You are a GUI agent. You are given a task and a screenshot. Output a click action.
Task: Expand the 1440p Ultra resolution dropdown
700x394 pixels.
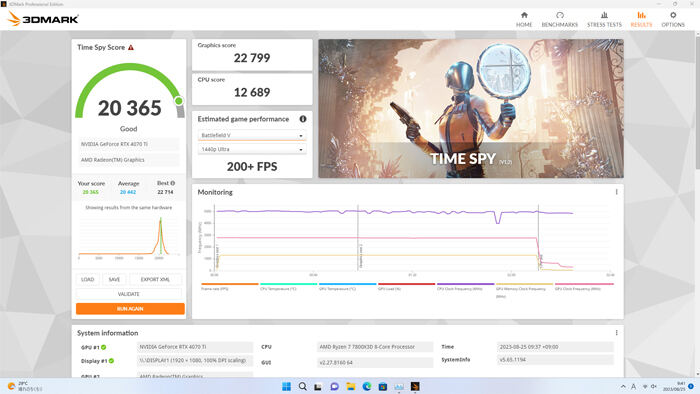(252, 149)
